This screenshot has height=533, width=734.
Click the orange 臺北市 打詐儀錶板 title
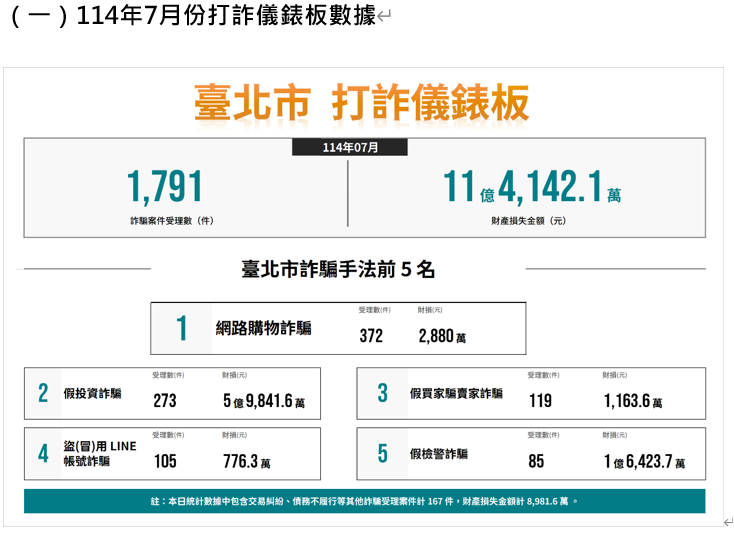[362, 103]
